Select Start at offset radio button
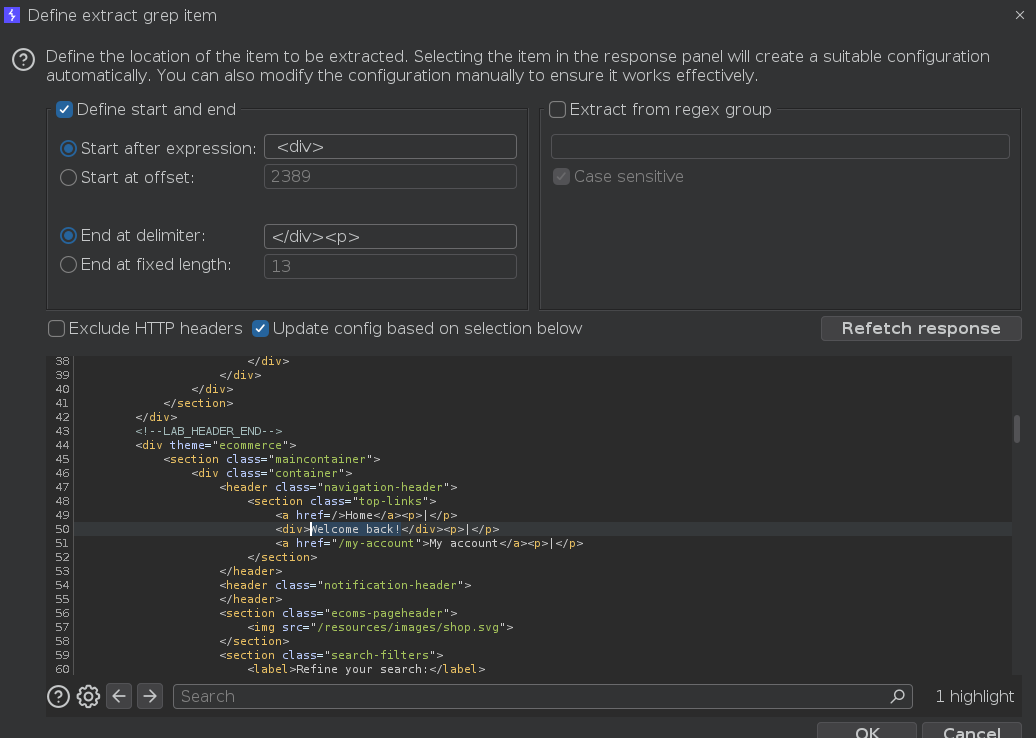Image resolution: width=1036 pixels, height=738 pixels. (68, 178)
